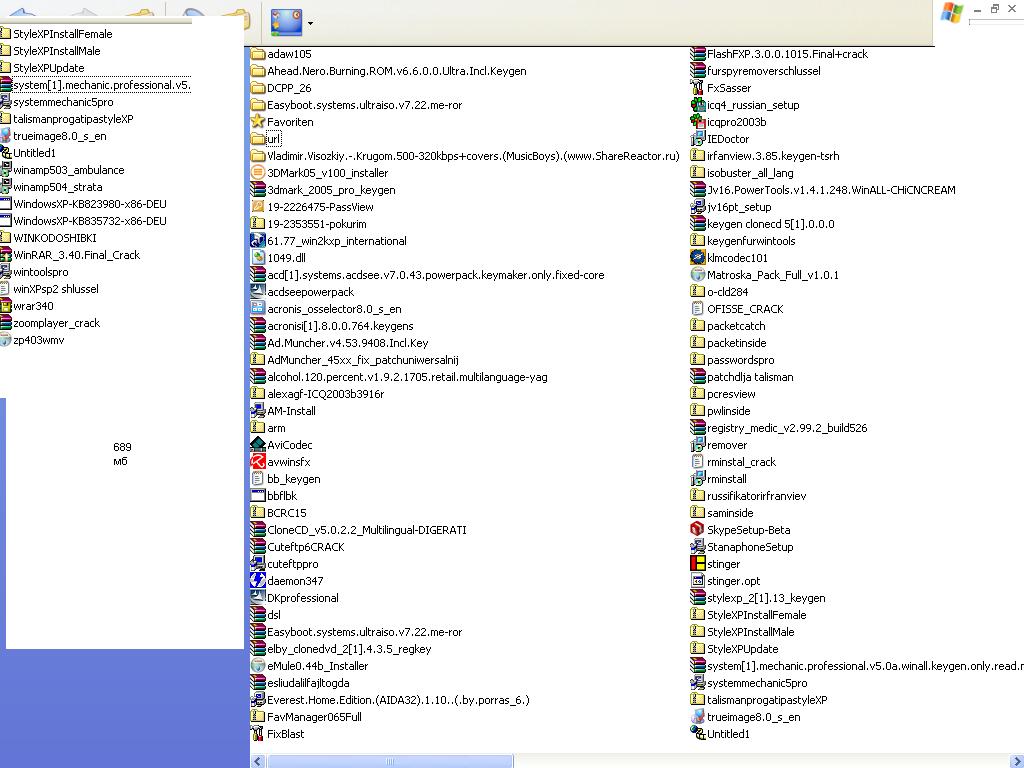Select WINKODOSHIBKI in the left panel
Image resolution: width=1024 pixels, height=768 pixels.
point(55,238)
